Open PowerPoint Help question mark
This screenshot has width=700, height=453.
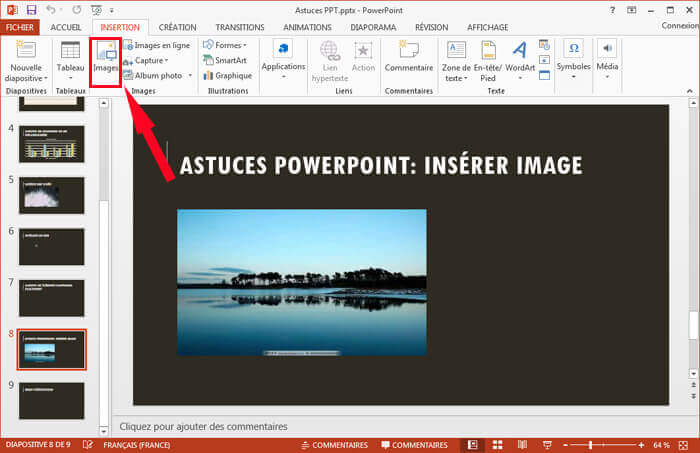click(612, 10)
